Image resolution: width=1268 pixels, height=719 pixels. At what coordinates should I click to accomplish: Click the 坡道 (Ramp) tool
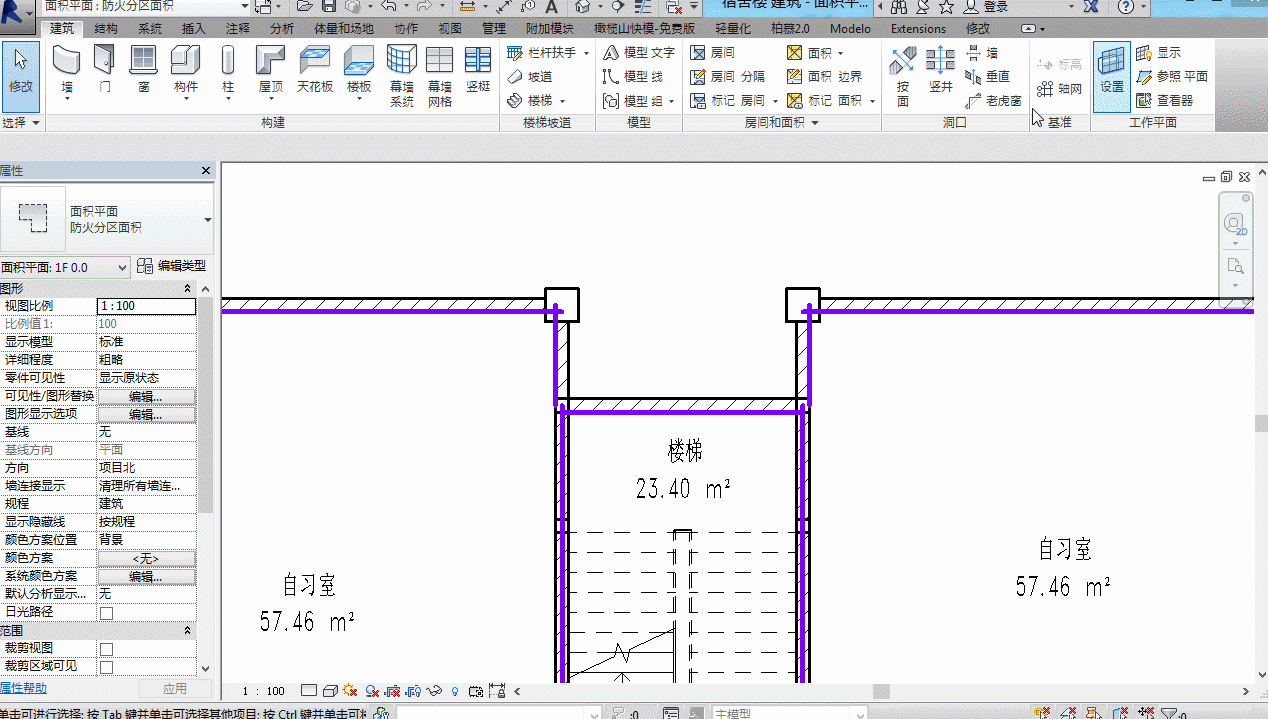point(530,77)
